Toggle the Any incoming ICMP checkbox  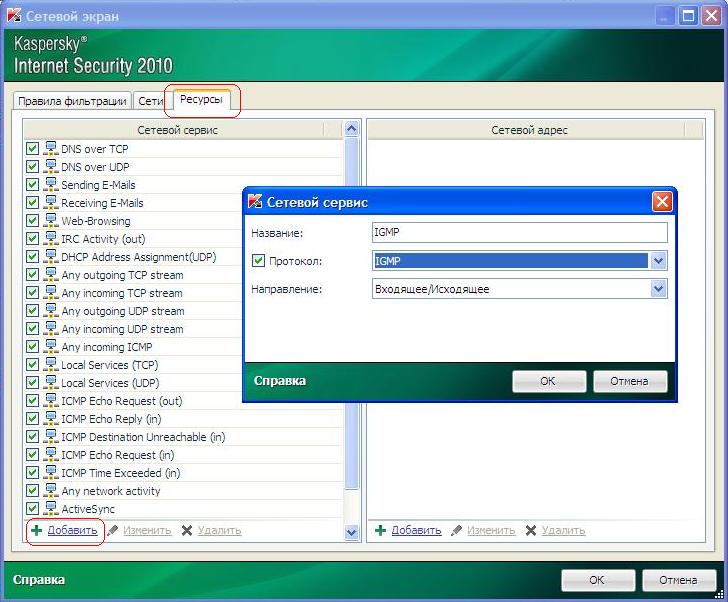coord(32,347)
